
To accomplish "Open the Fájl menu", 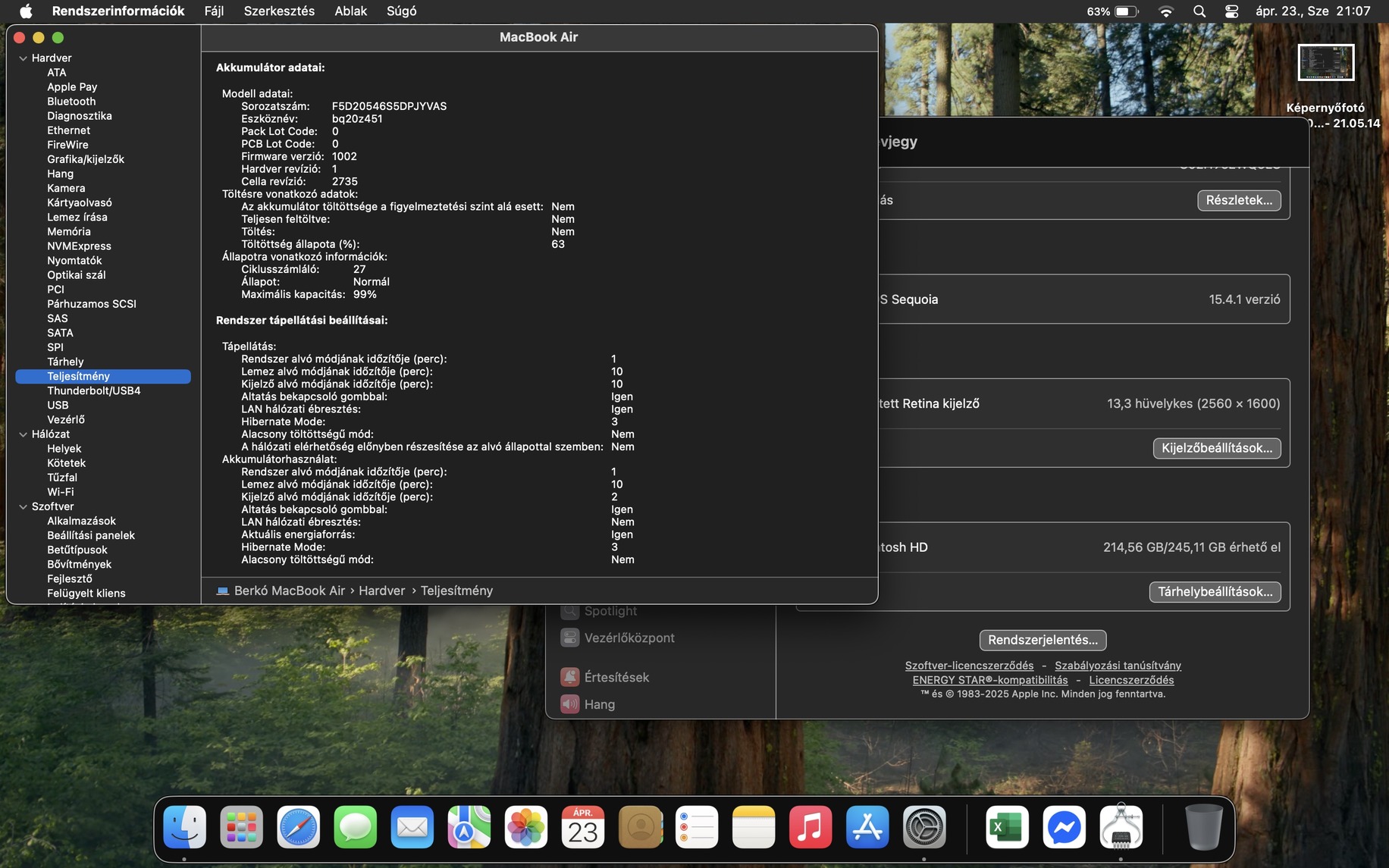I will tap(214, 11).
